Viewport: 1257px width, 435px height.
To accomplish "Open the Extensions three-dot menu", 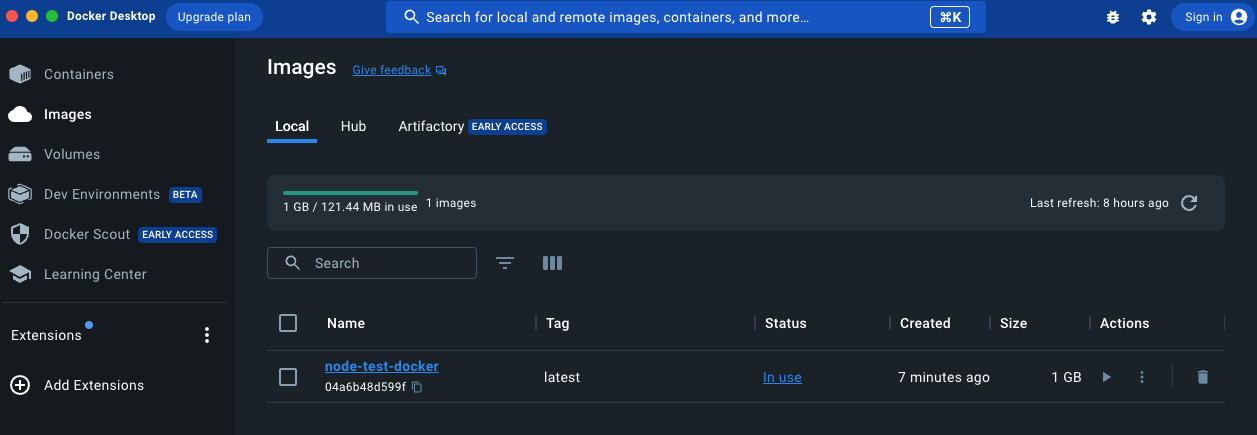I will [207, 335].
